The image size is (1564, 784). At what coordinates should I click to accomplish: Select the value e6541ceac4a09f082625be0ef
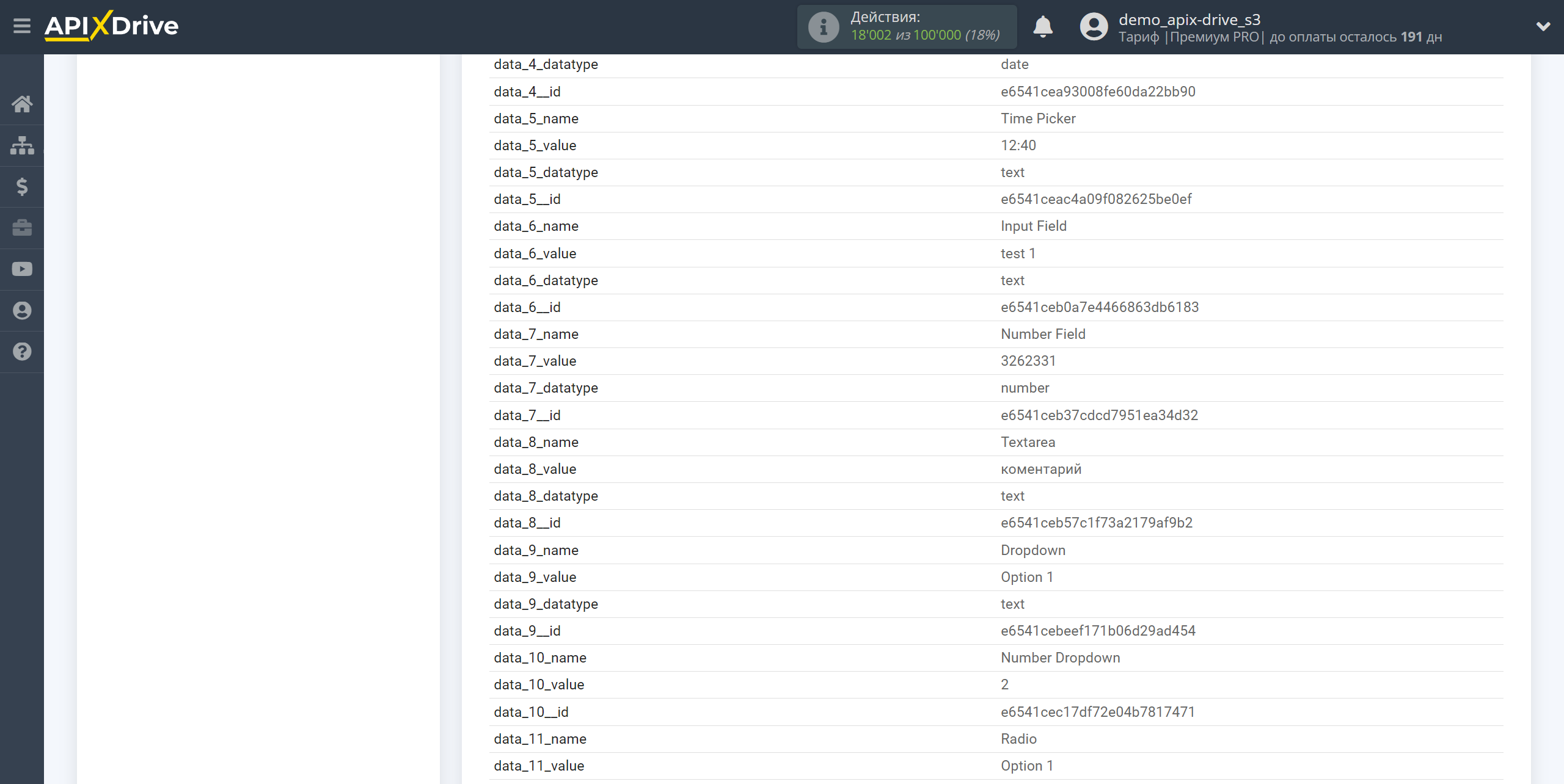tap(1096, 199)
